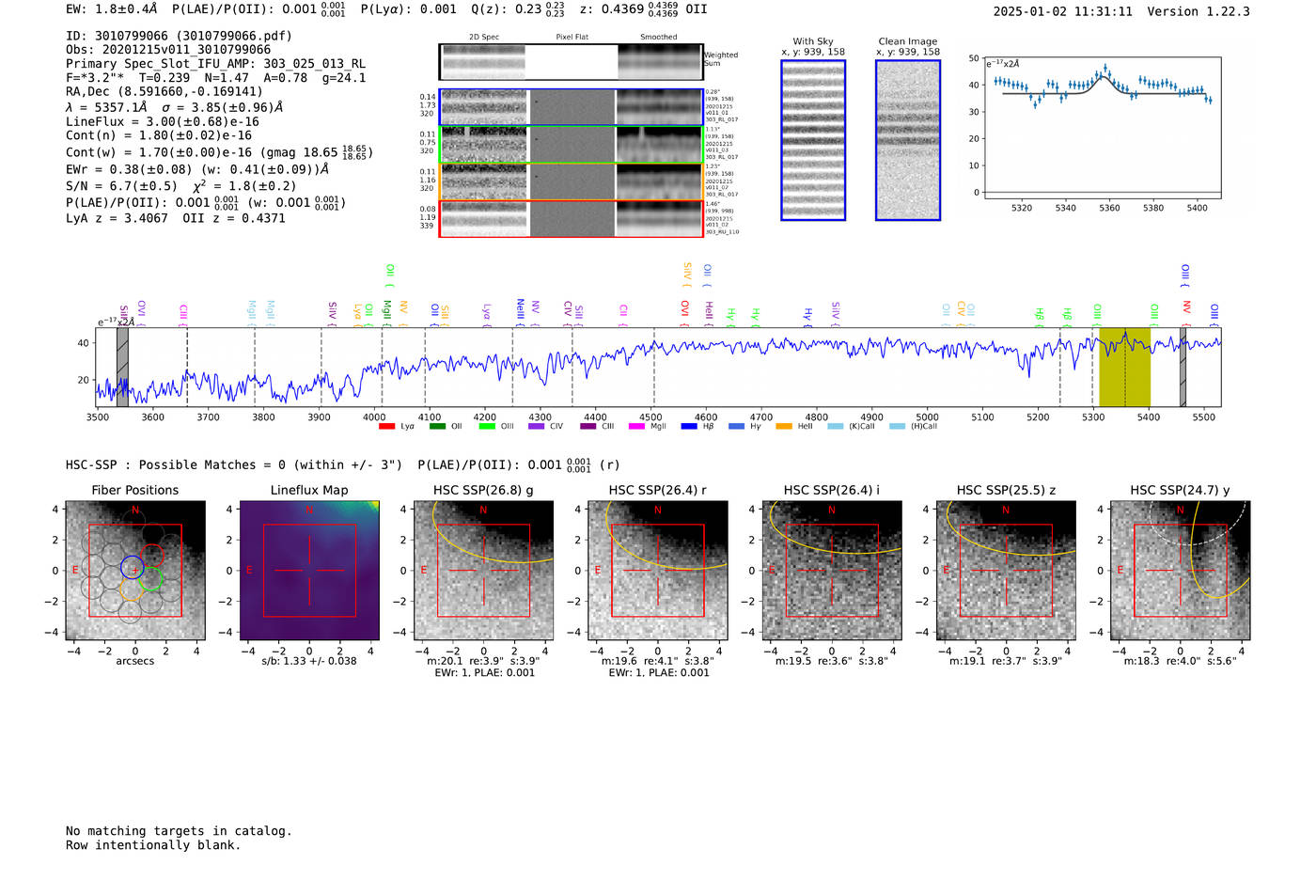Click 'Row intentionally blank.' text
The image size is (1316, 896).
click(153, 845)
